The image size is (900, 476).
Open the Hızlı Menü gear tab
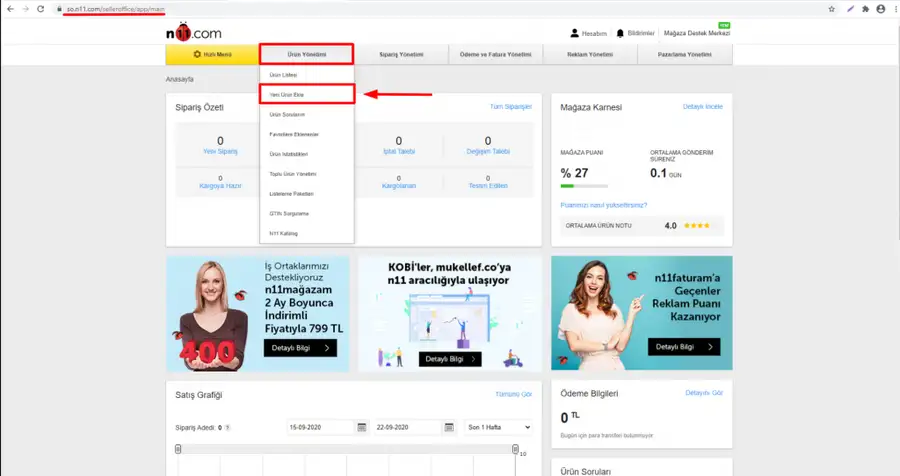tap(212, 55)
